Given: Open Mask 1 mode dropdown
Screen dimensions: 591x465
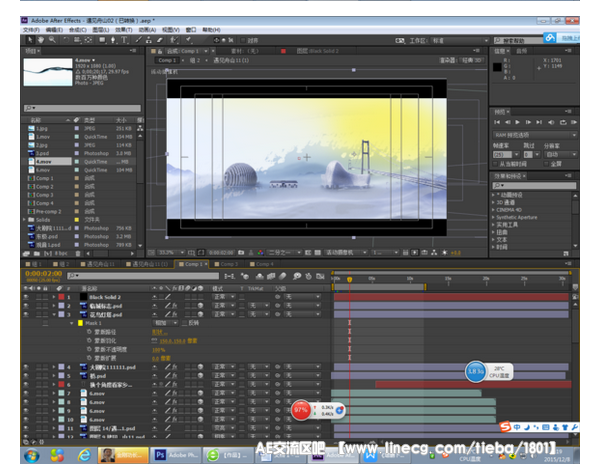Looking at the screenshot, I should point(165,323).
